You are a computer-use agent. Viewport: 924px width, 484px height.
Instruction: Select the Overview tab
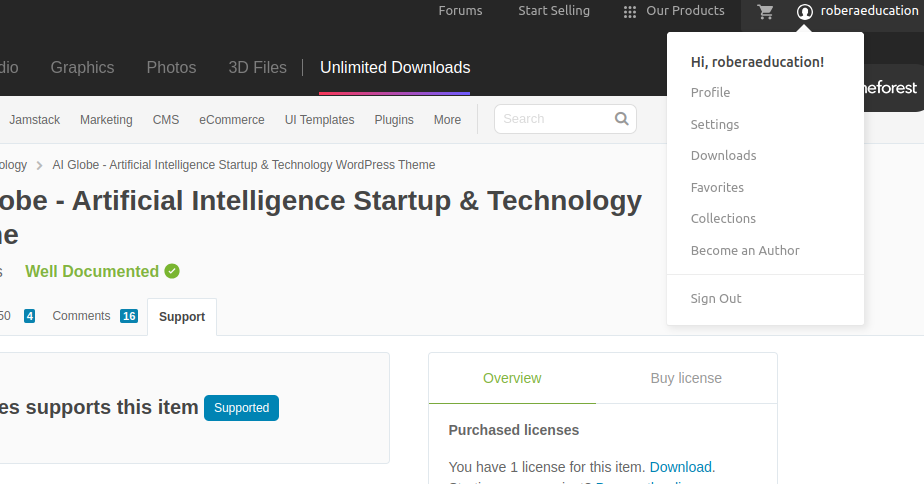click(x=512, y=378)
